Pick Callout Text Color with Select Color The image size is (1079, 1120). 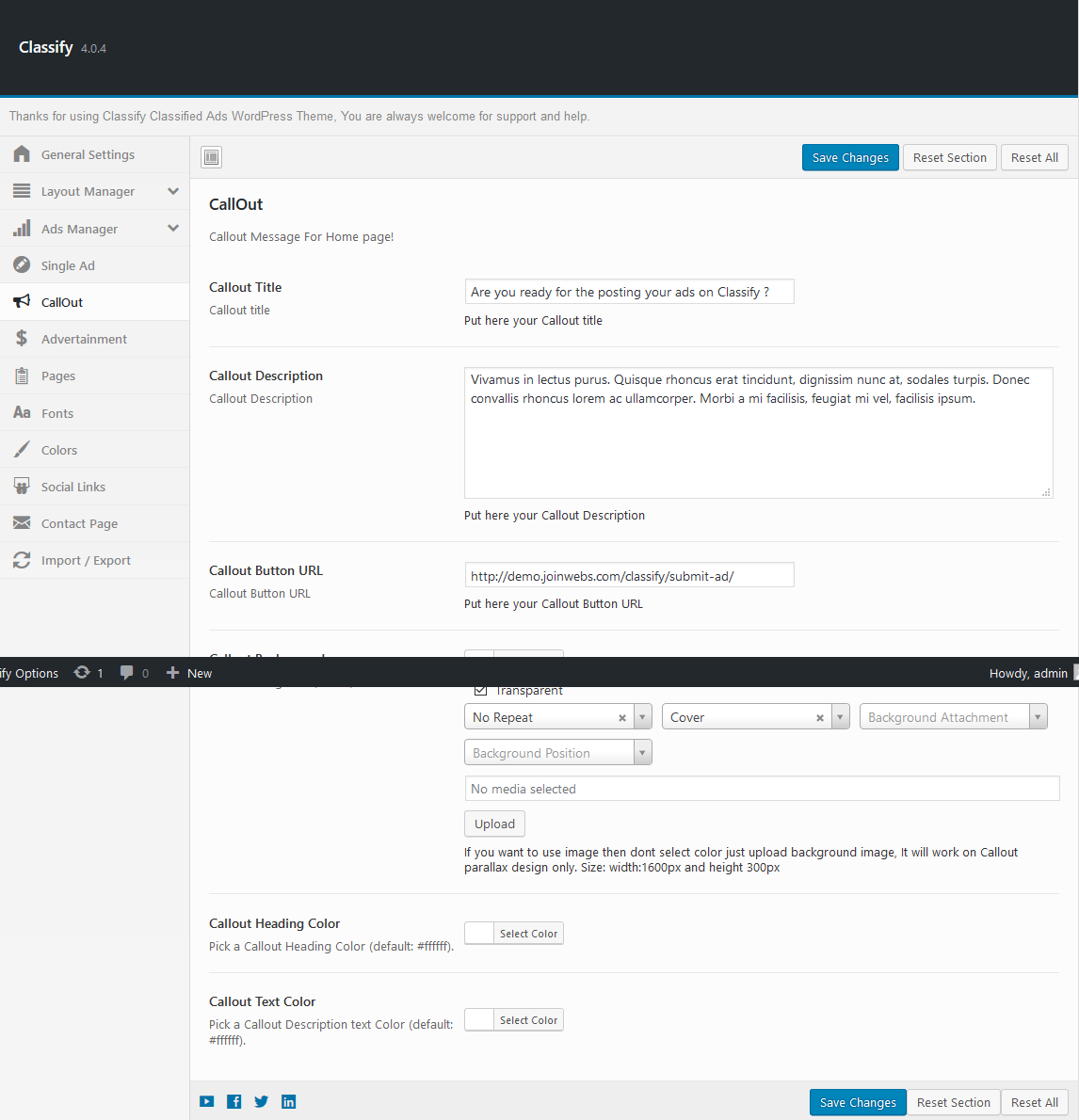[514, 1019]
